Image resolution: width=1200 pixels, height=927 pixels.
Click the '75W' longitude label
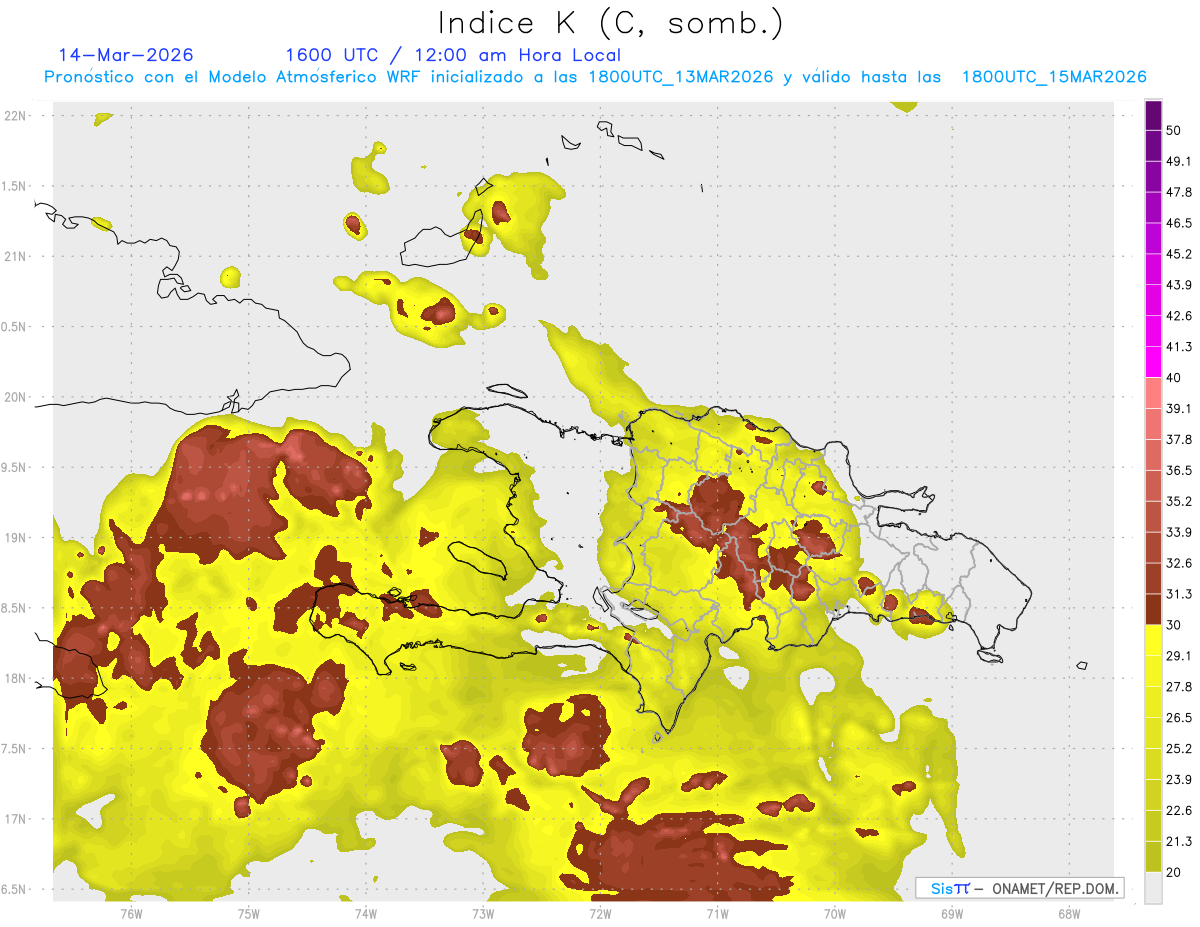pos(248,913)
